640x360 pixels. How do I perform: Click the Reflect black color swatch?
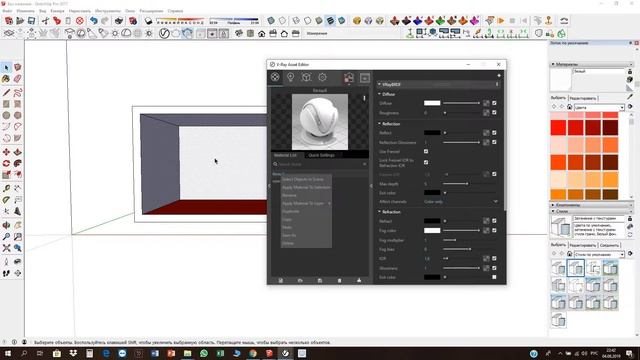tap(432, 133)
